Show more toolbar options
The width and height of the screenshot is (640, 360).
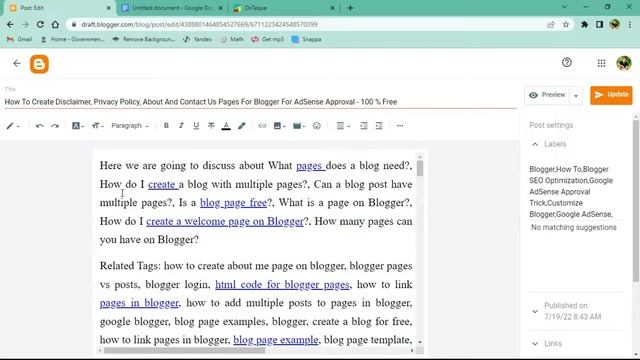[400, 126]
